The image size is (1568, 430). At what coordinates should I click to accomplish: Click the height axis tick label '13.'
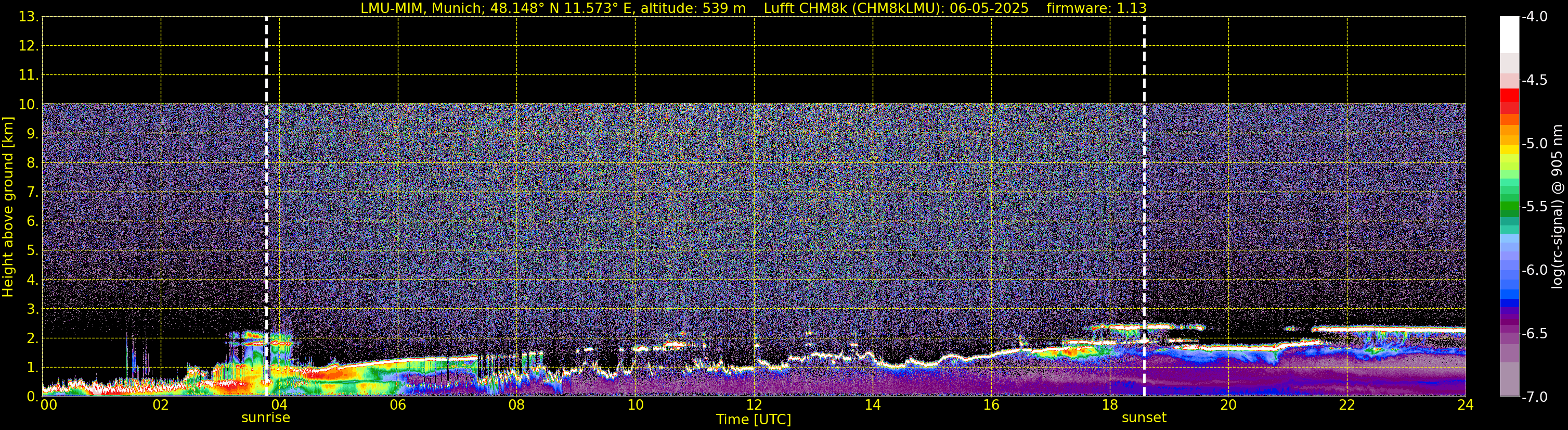click(x=29, y=17)
